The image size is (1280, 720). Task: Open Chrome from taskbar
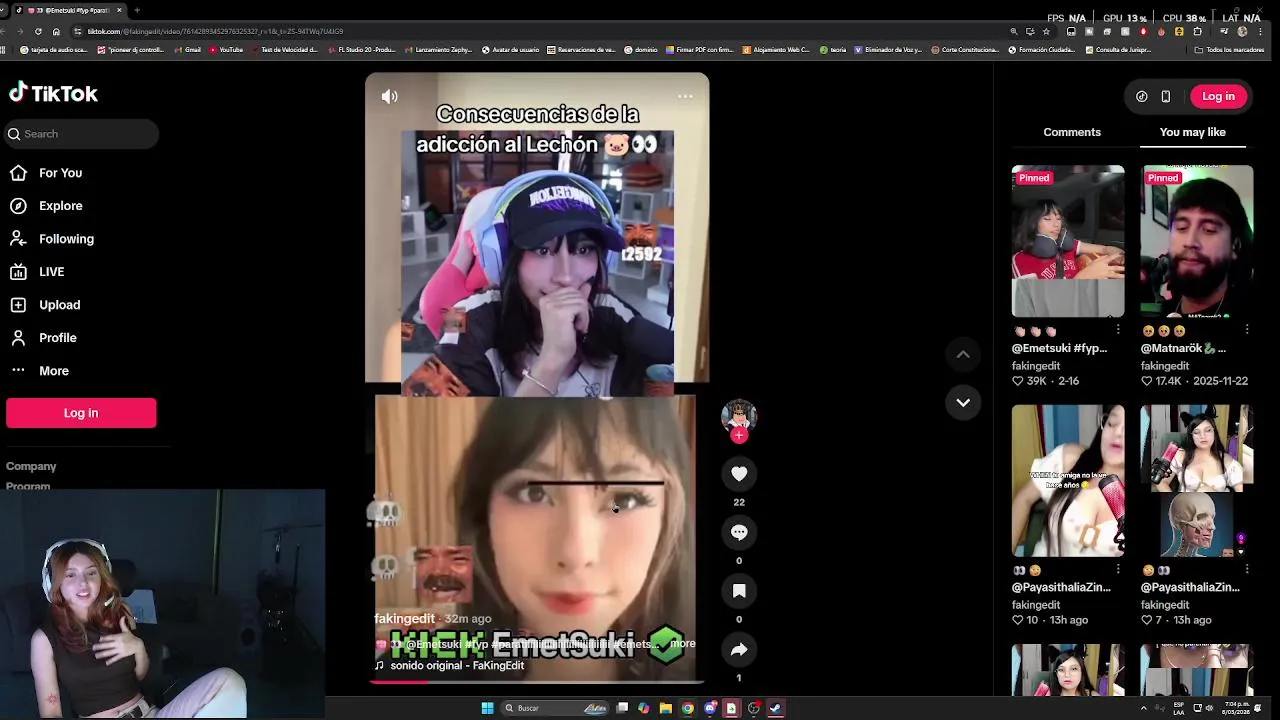coord(687,708)
